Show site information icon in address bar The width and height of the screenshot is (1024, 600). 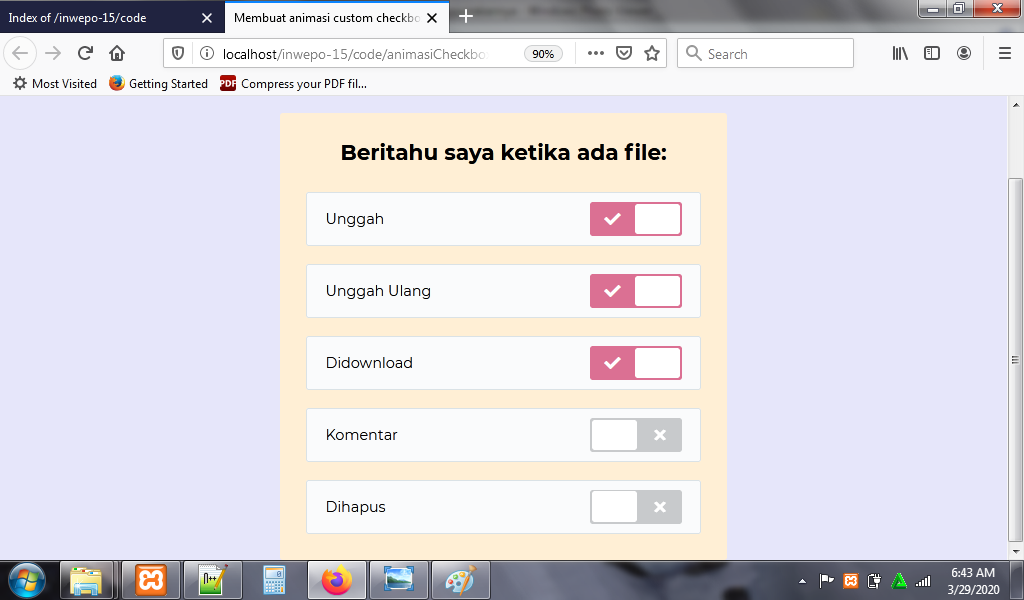click(x=206, y=54)
